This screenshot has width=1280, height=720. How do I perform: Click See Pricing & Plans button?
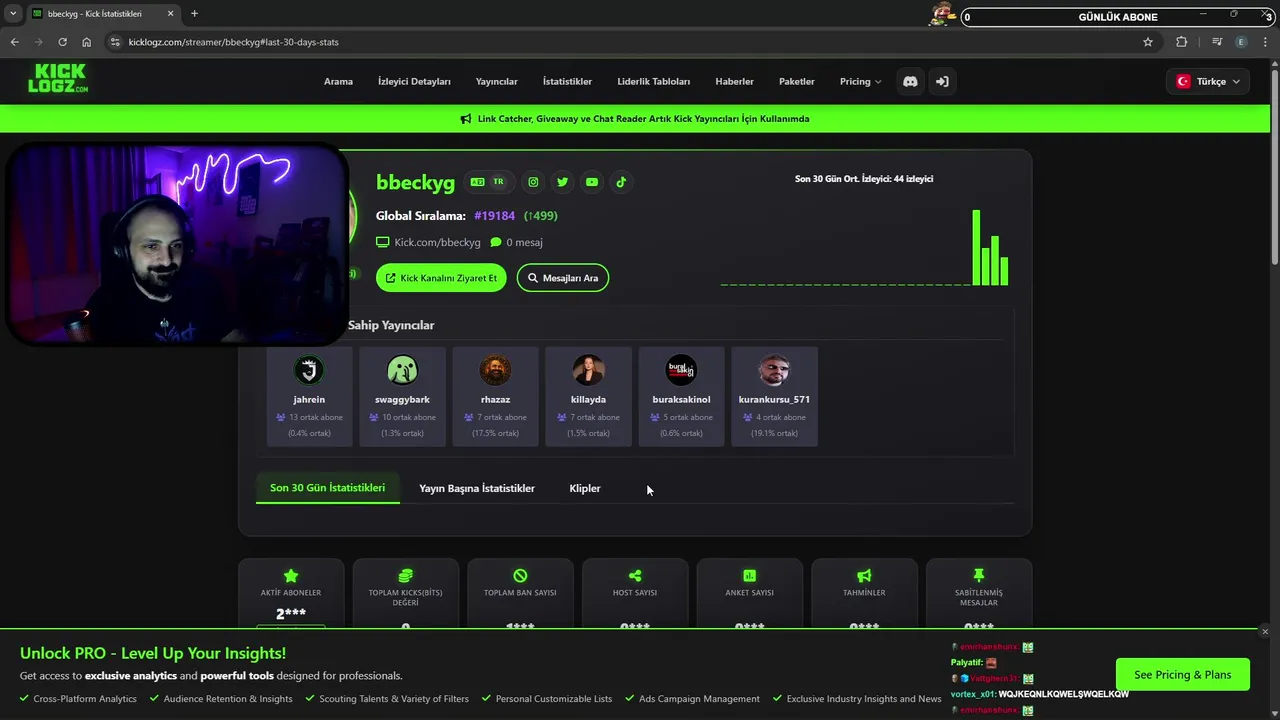pyautogui.click(x=1183, y=674)
